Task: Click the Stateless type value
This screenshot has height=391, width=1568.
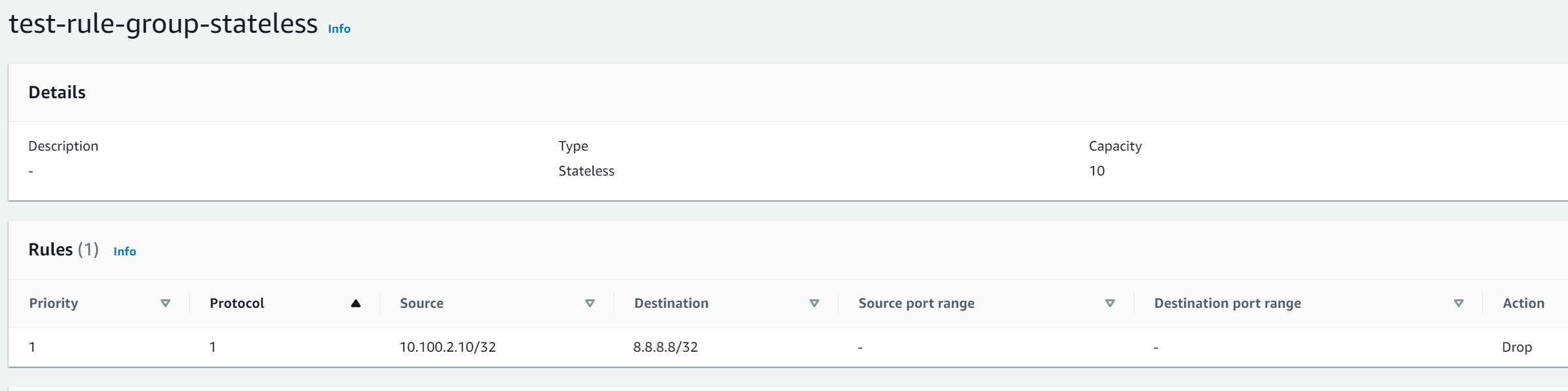Action: tap(586, 171)
